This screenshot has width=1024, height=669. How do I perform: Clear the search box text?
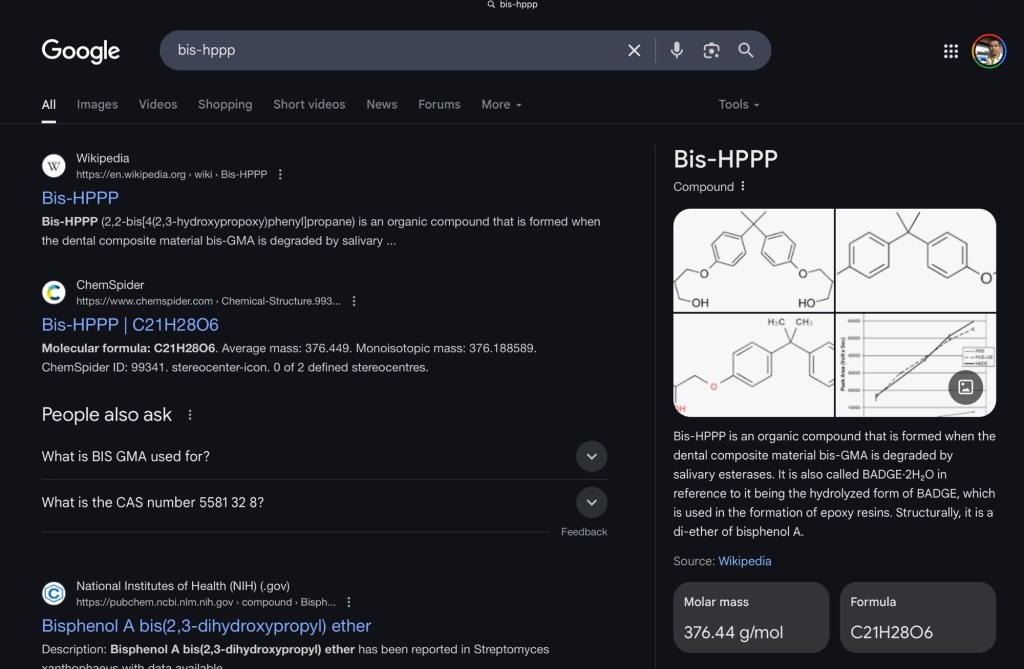[x=634, y=50]
